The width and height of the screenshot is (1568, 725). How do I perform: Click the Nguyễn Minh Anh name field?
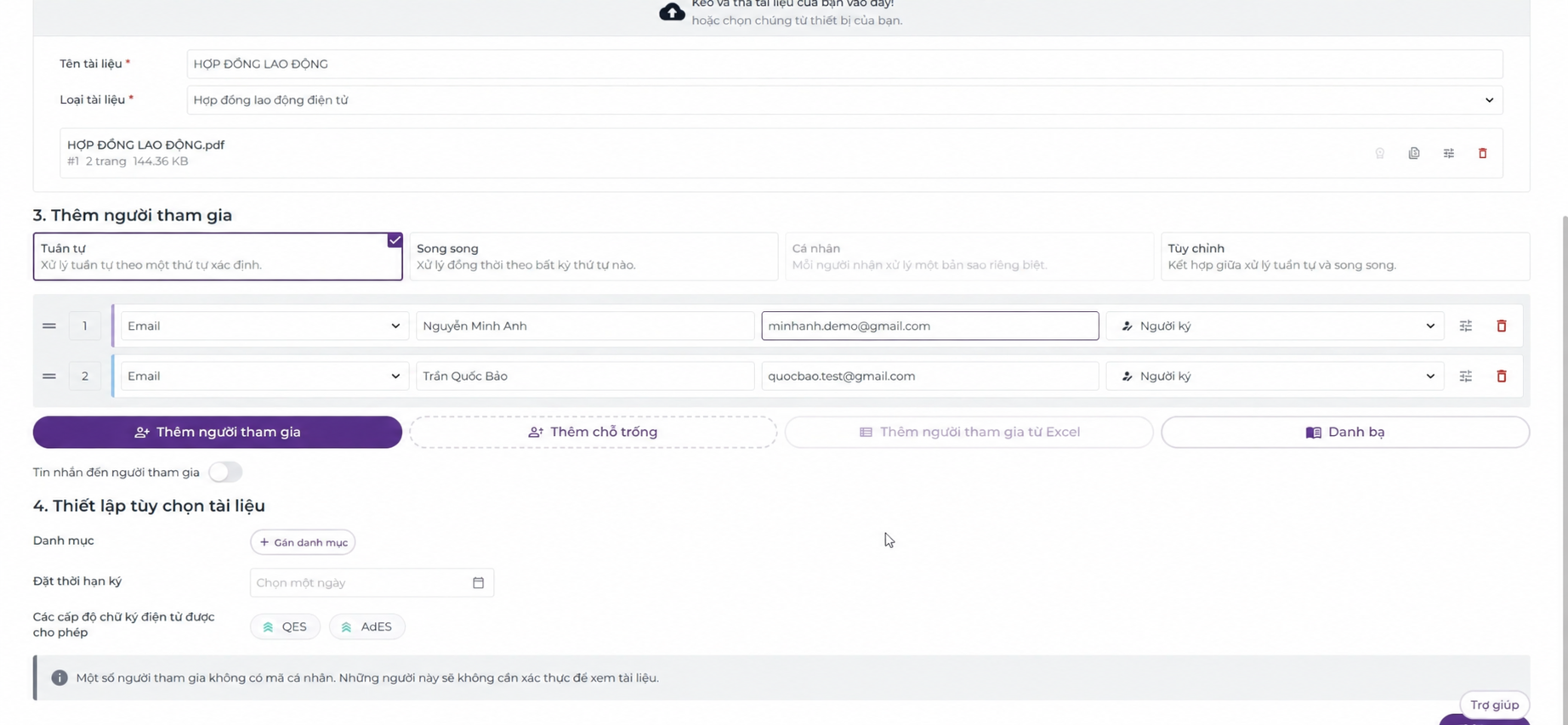click(585, 326)
